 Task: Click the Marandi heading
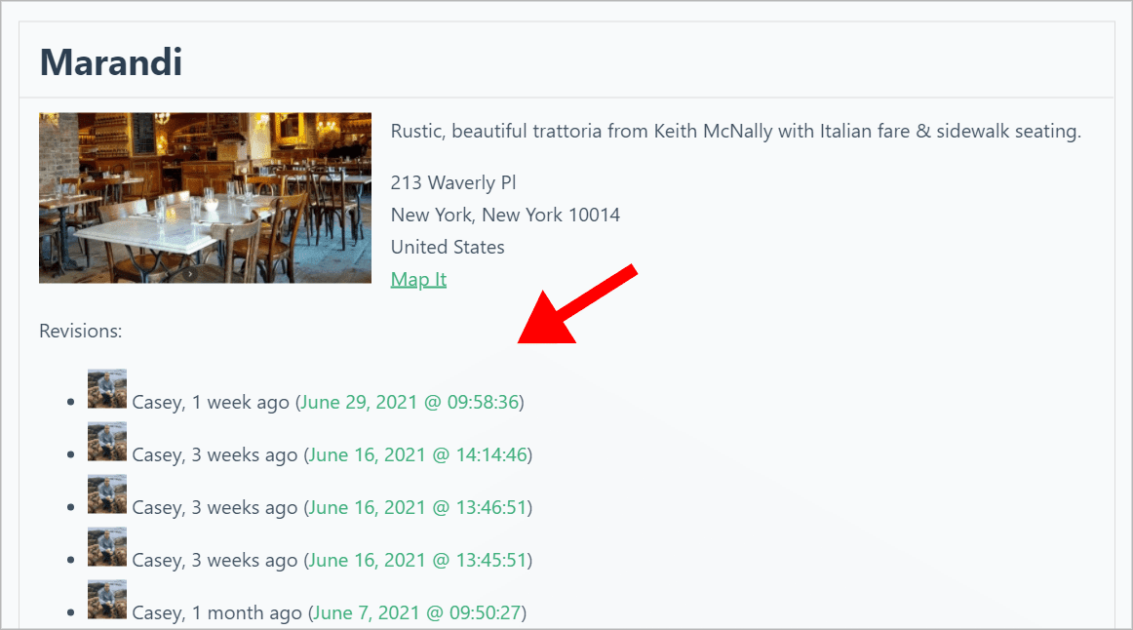coord(110,61)
